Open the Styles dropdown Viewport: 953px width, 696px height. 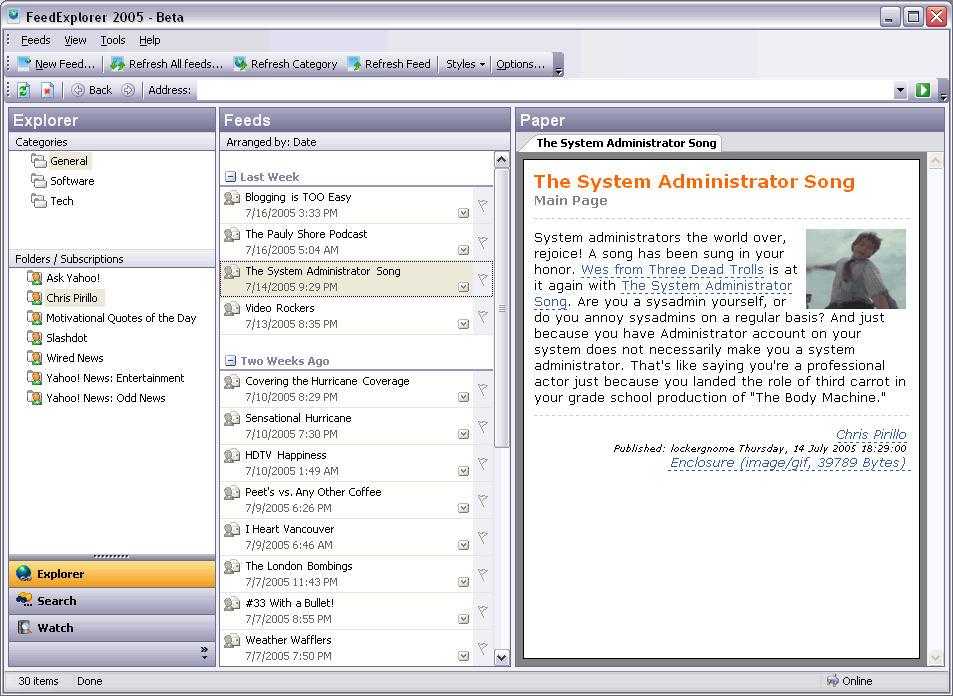(x=466, y=64)
